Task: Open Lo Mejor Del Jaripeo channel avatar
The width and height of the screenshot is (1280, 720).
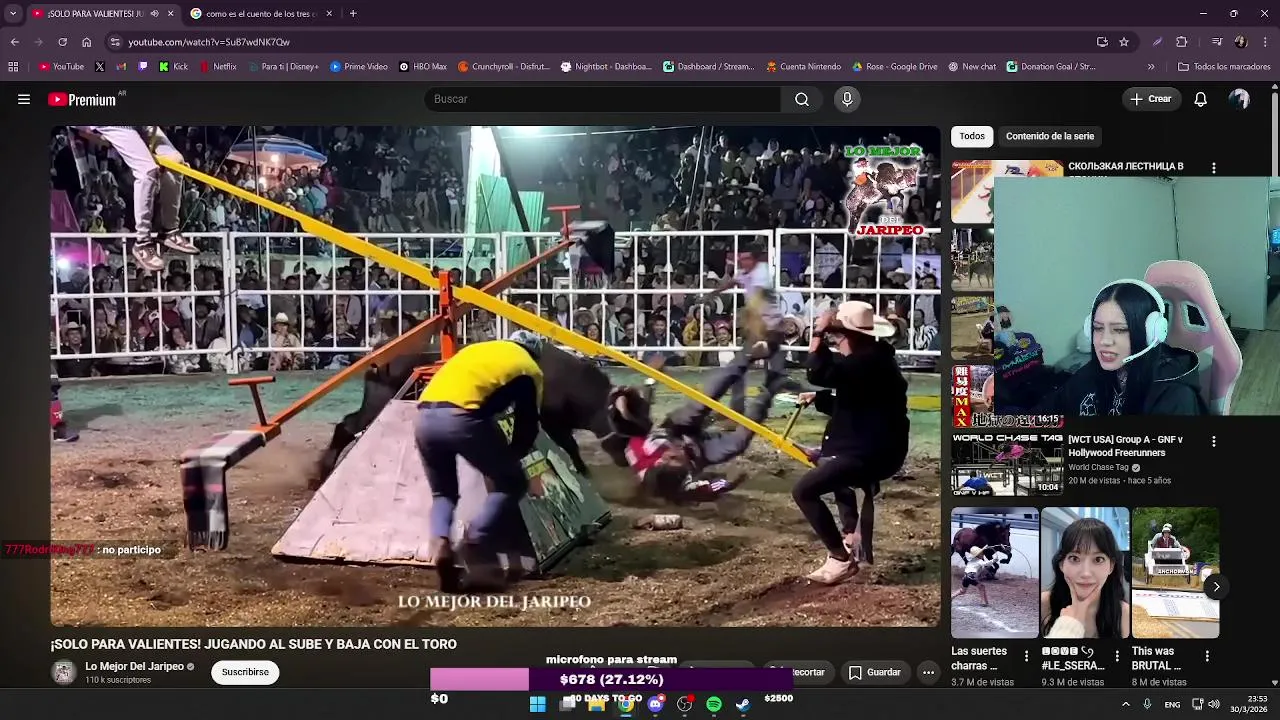Action: pyautogui.click(x=64, y=672)
